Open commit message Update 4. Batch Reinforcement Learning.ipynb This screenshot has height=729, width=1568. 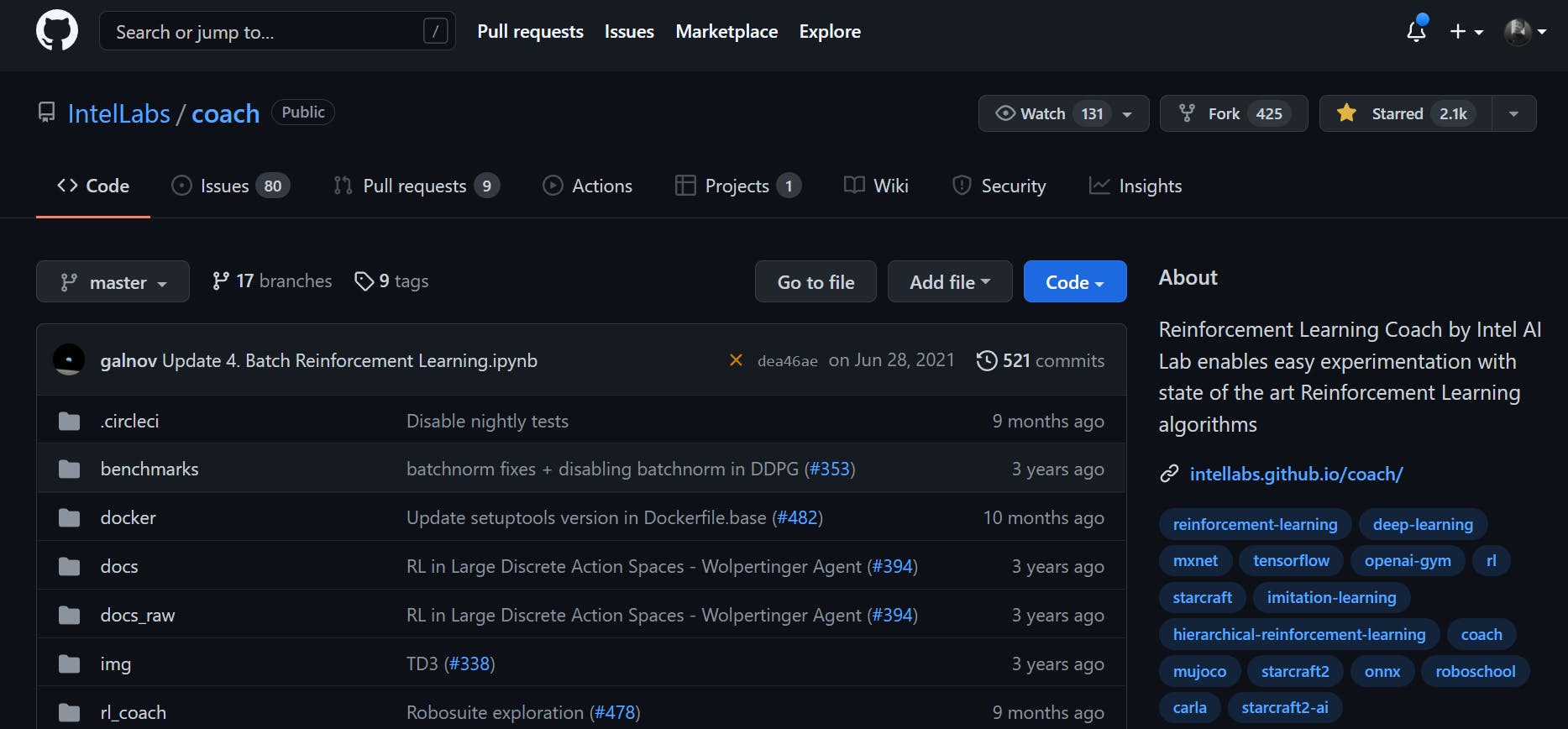349,361
